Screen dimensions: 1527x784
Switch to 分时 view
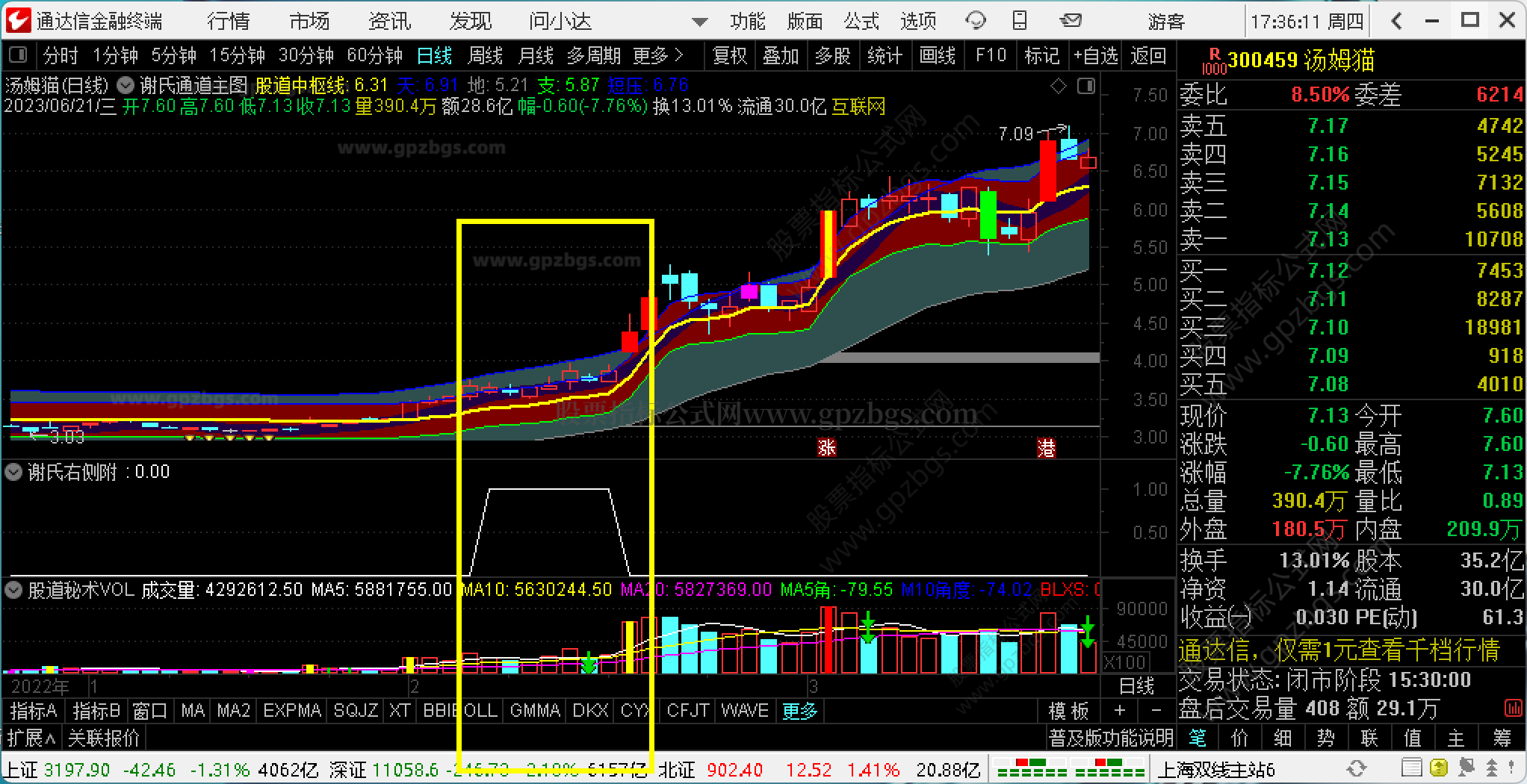pos(61,55)
